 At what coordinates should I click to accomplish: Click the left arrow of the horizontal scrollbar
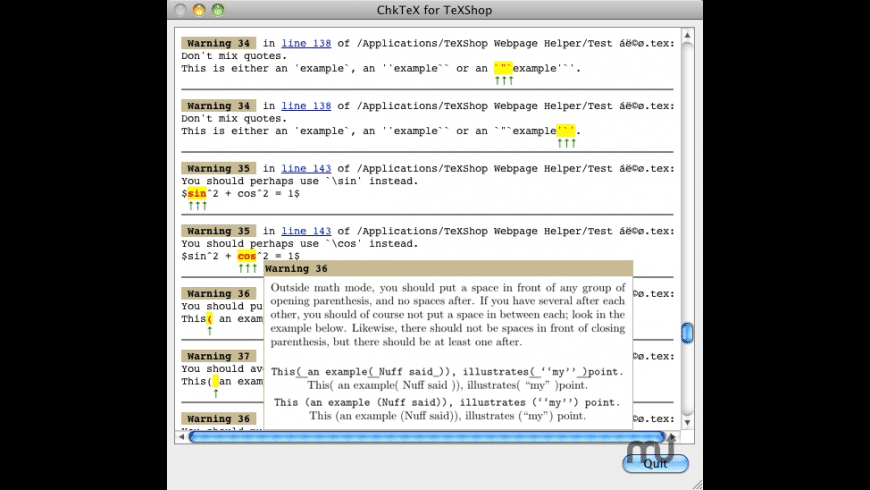coord(181,437)
